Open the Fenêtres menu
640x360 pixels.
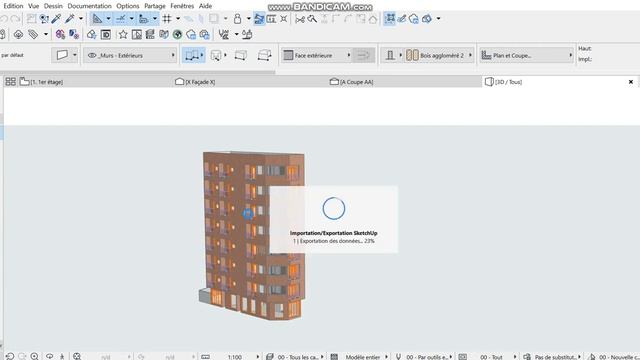[182, 6]
